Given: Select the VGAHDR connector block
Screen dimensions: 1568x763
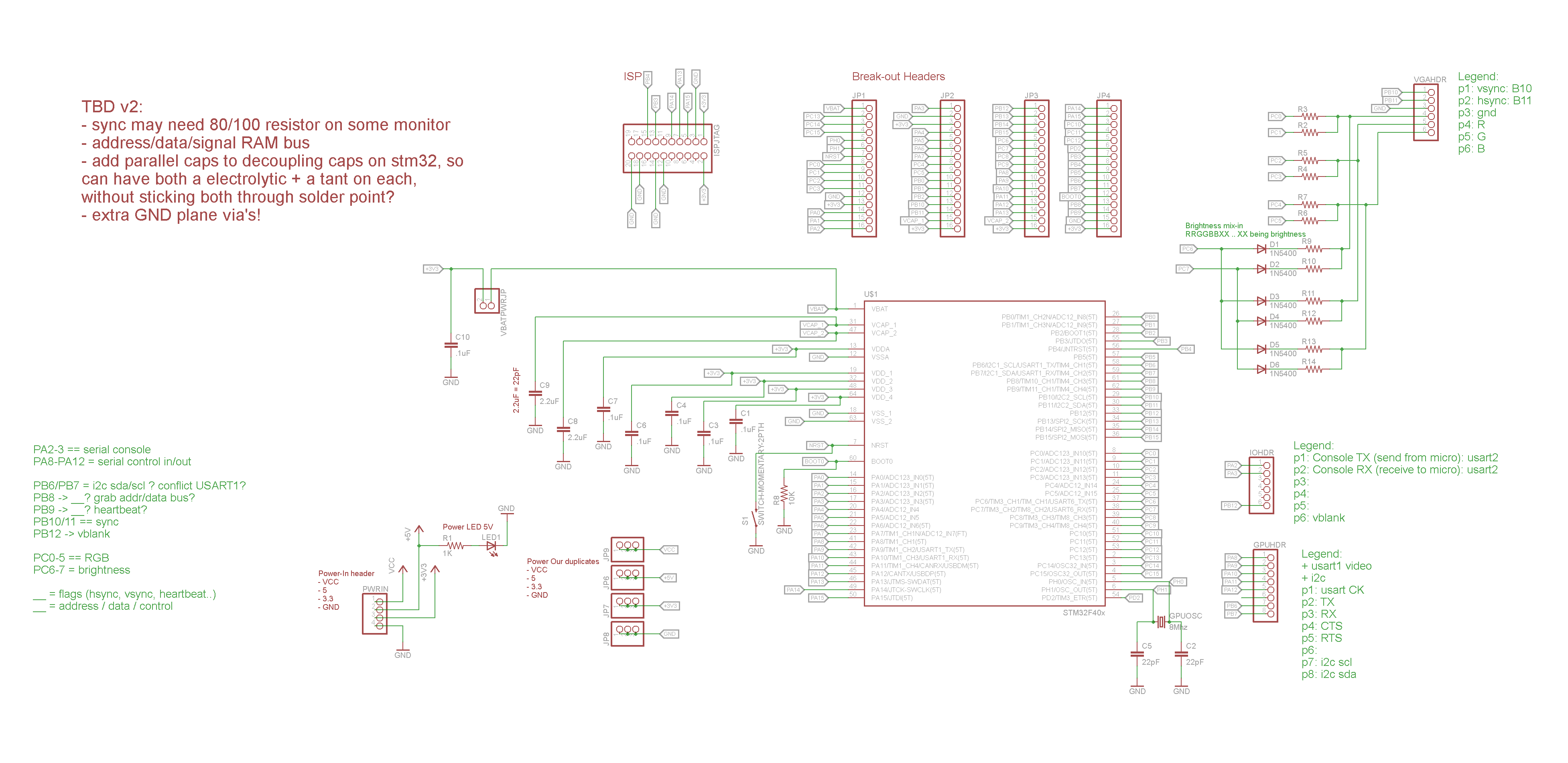Looking at the screenshot, I should [x=1426, y=113].
